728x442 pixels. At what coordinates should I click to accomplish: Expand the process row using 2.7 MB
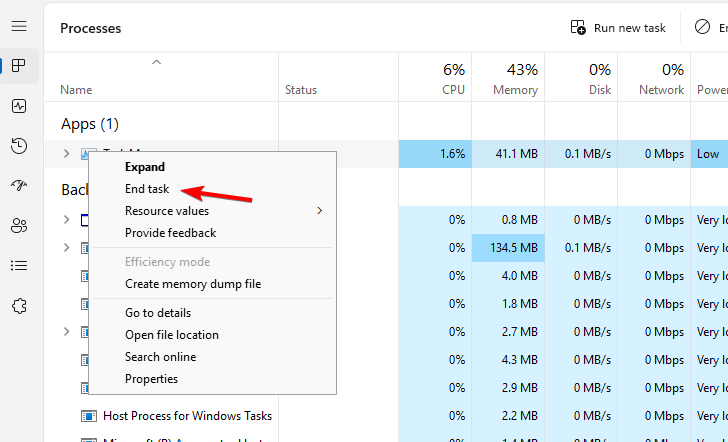coord(67,332)
